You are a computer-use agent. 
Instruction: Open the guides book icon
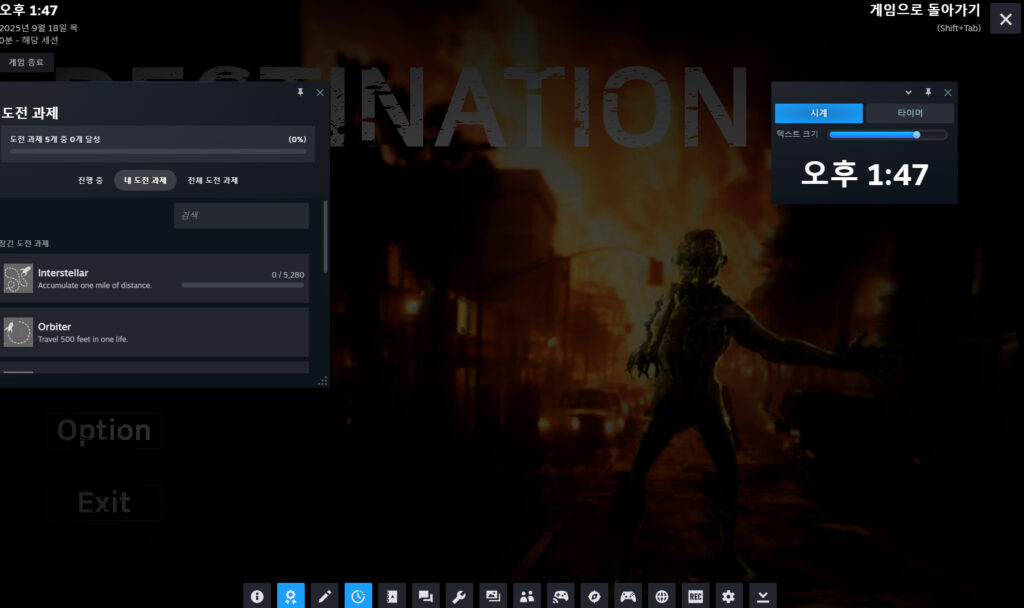(392, 596)
